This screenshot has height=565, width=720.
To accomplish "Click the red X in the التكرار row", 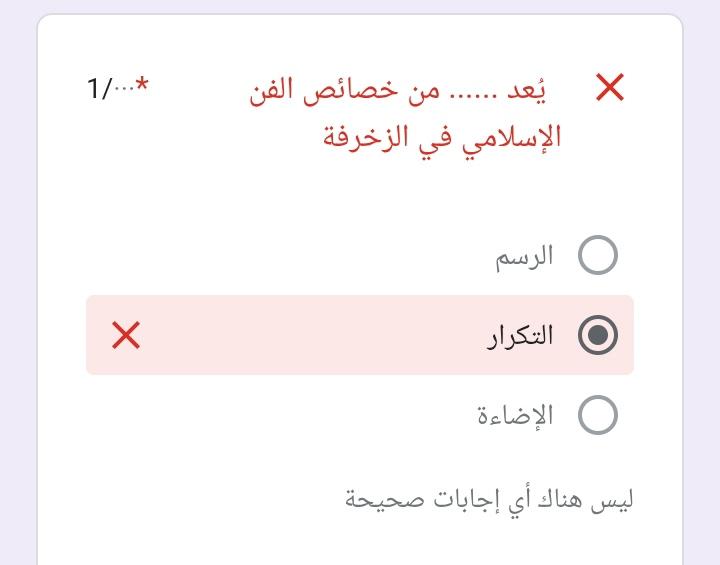I will pos(126,335).
